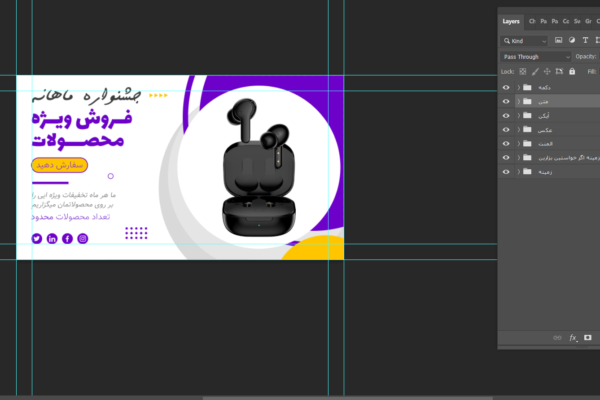600x400 pixels.
Task: Open the Pass Through blend mode dropdown
Action: click(x=534, y=57)
